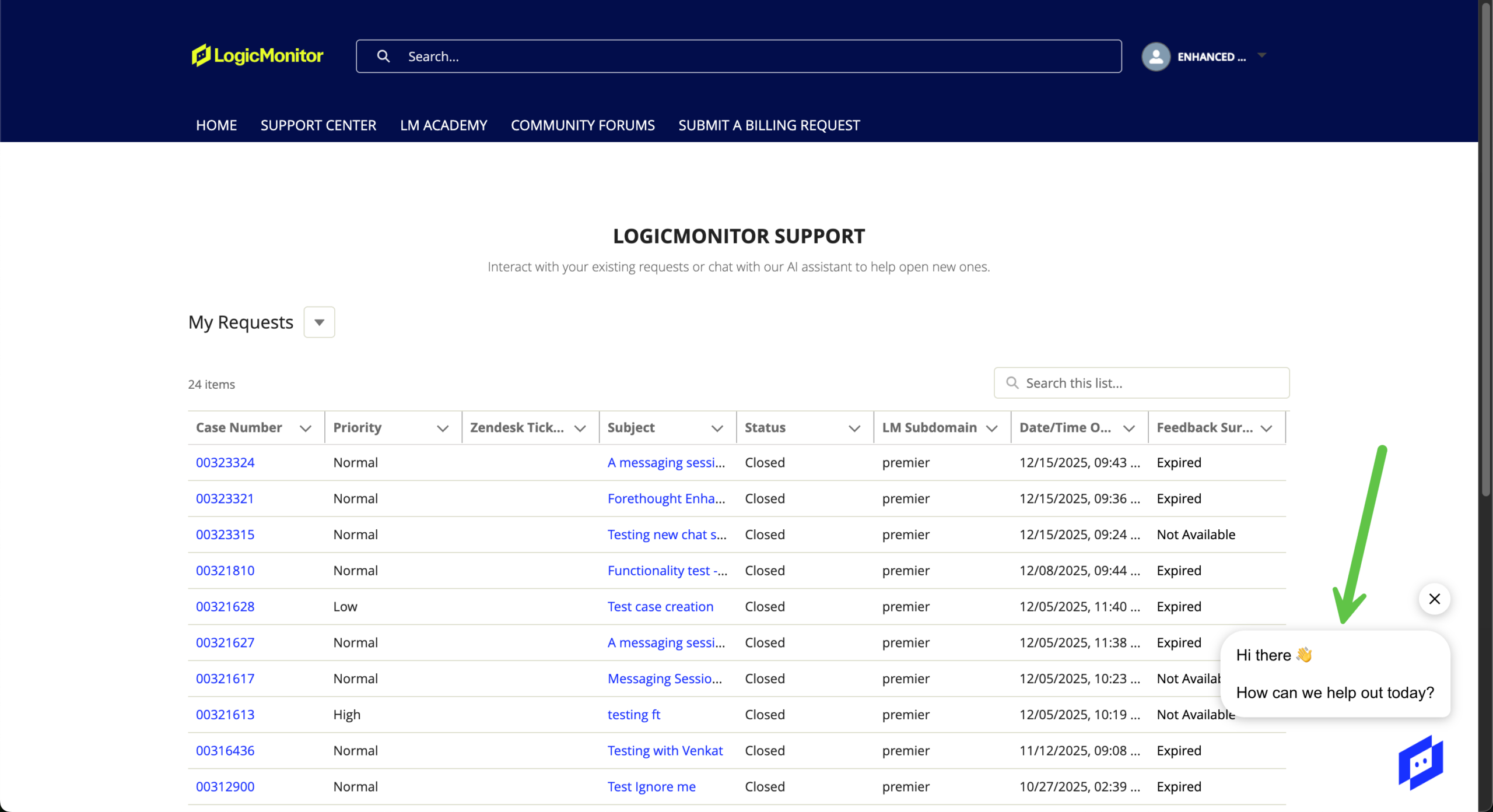1493x812 pixels.
Task: Open case number 00323324
Action: tap(225, 462)
